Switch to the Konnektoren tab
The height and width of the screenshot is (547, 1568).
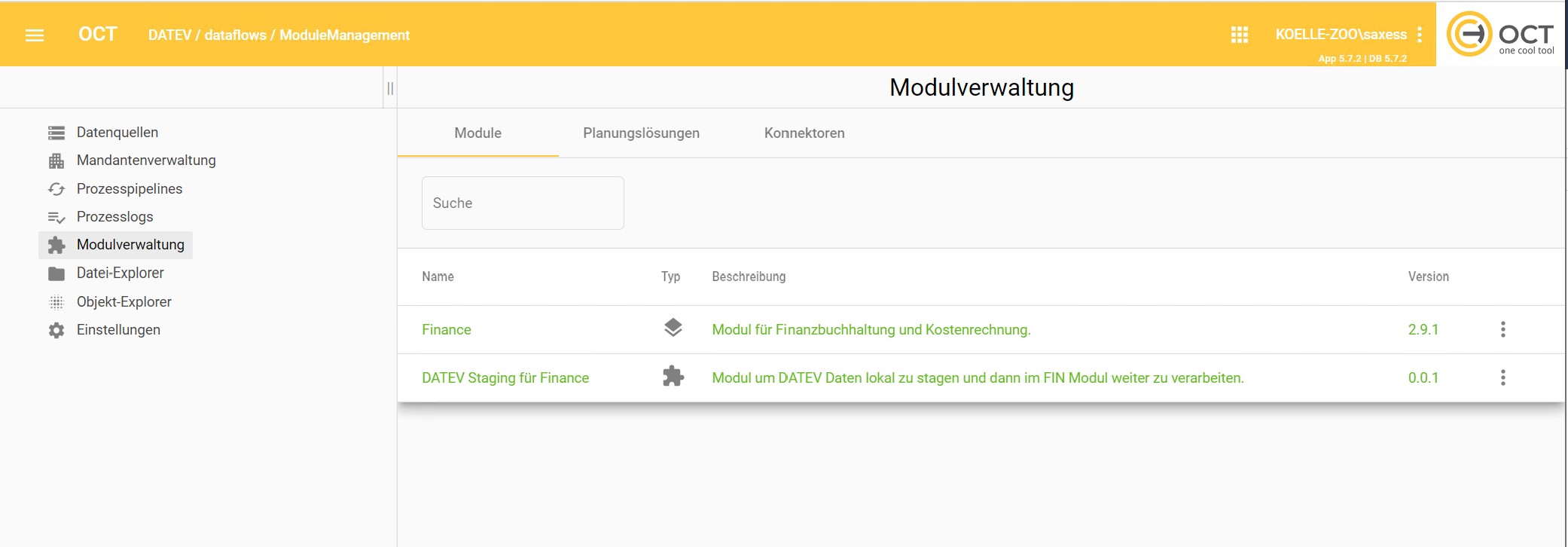coord(804,133)
